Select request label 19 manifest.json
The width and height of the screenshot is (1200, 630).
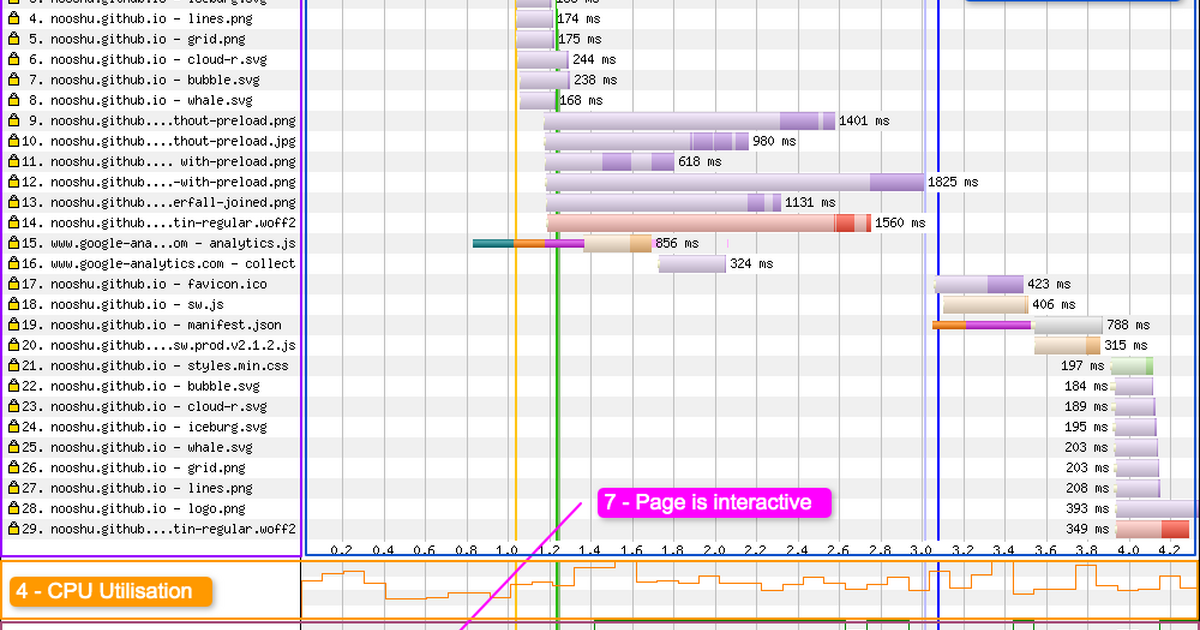(x=152, y=325)
